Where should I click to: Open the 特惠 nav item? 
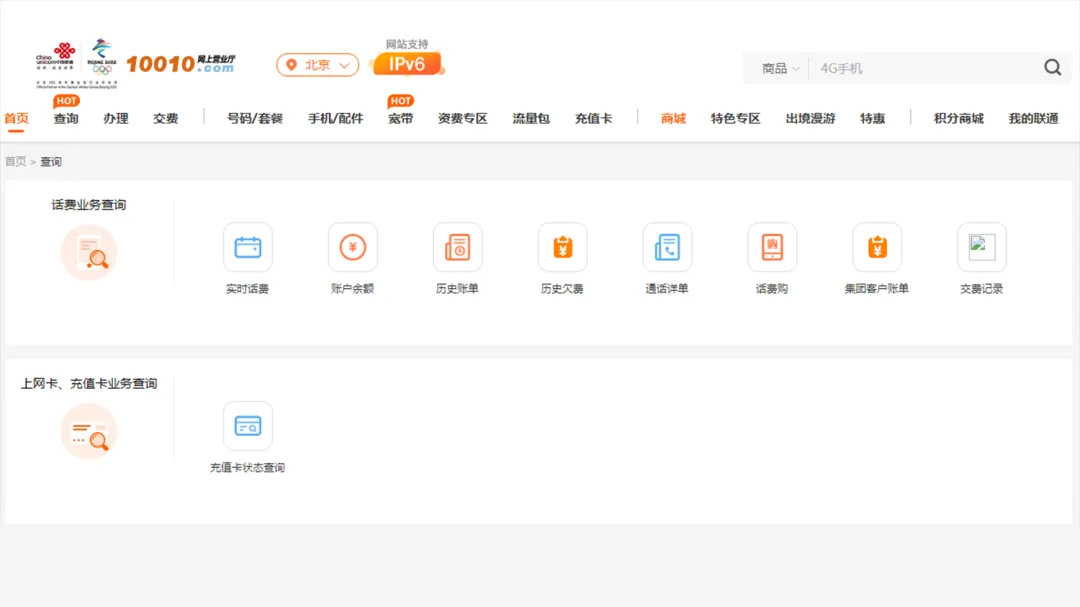pyautogui.click(x=873, y=119)
